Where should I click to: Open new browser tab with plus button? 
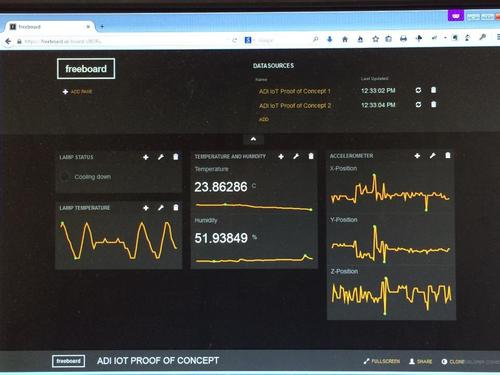(x=102, y=26)
